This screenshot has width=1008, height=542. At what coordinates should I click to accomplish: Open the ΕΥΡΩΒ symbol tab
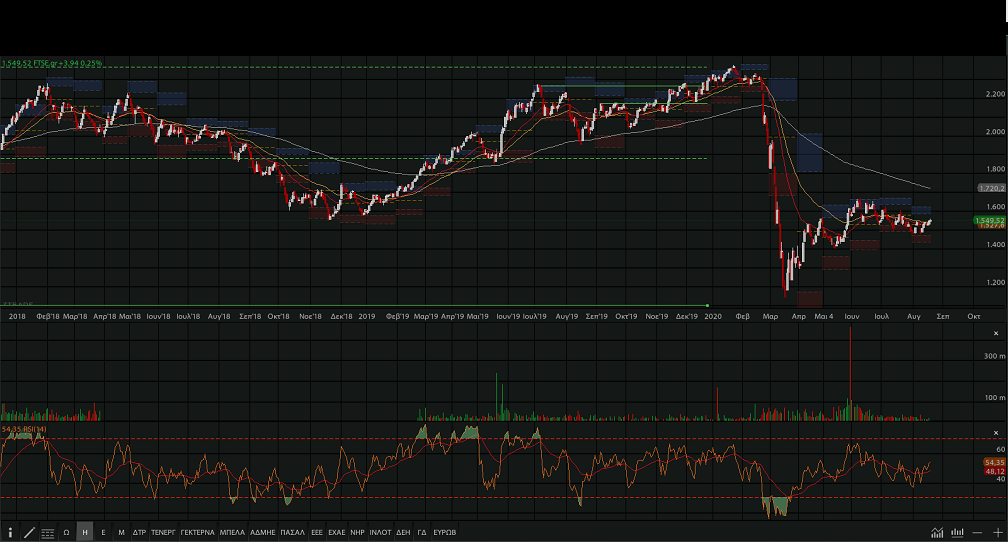(445, 532)
